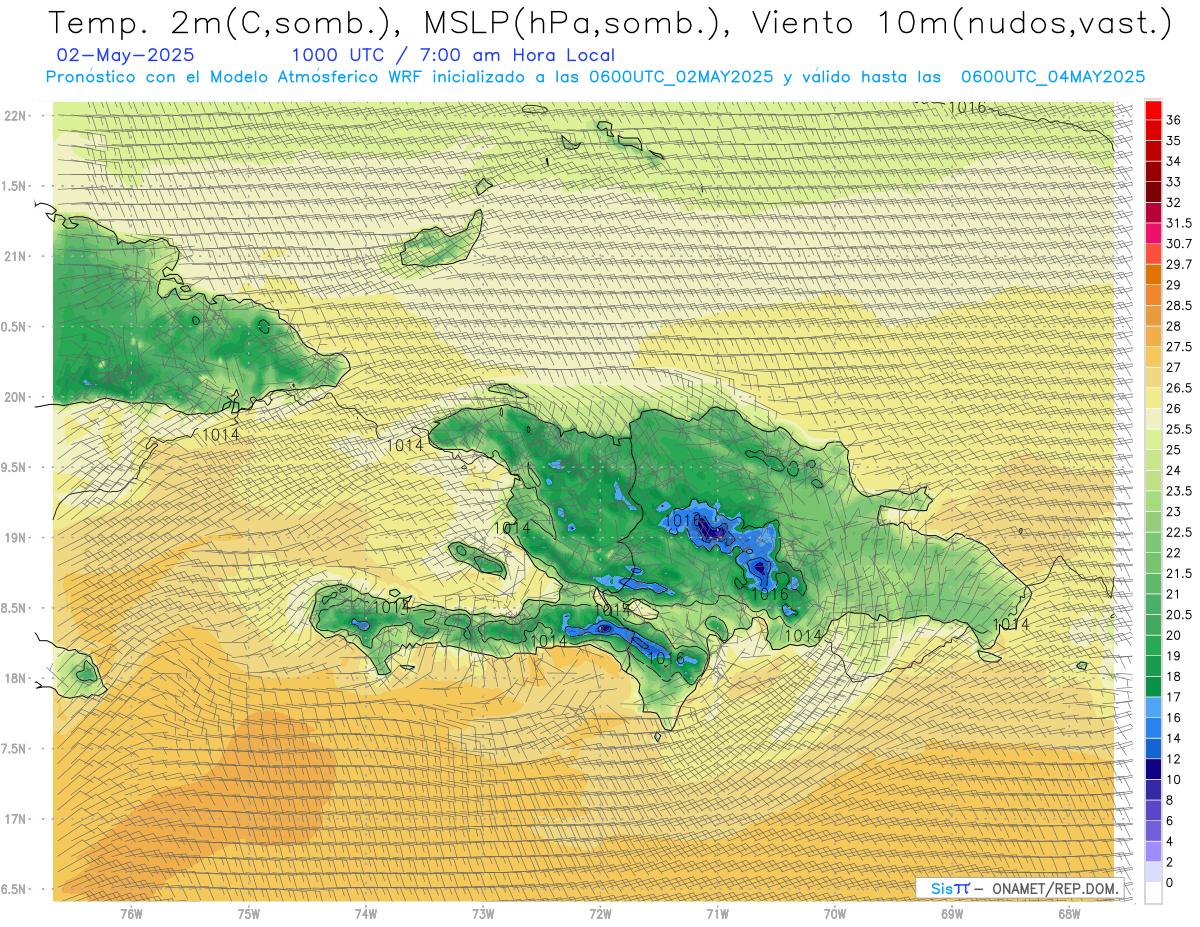Click the '20N' latitude axis label
Viewport: 1200px width, 927px height.
[17, 397]
